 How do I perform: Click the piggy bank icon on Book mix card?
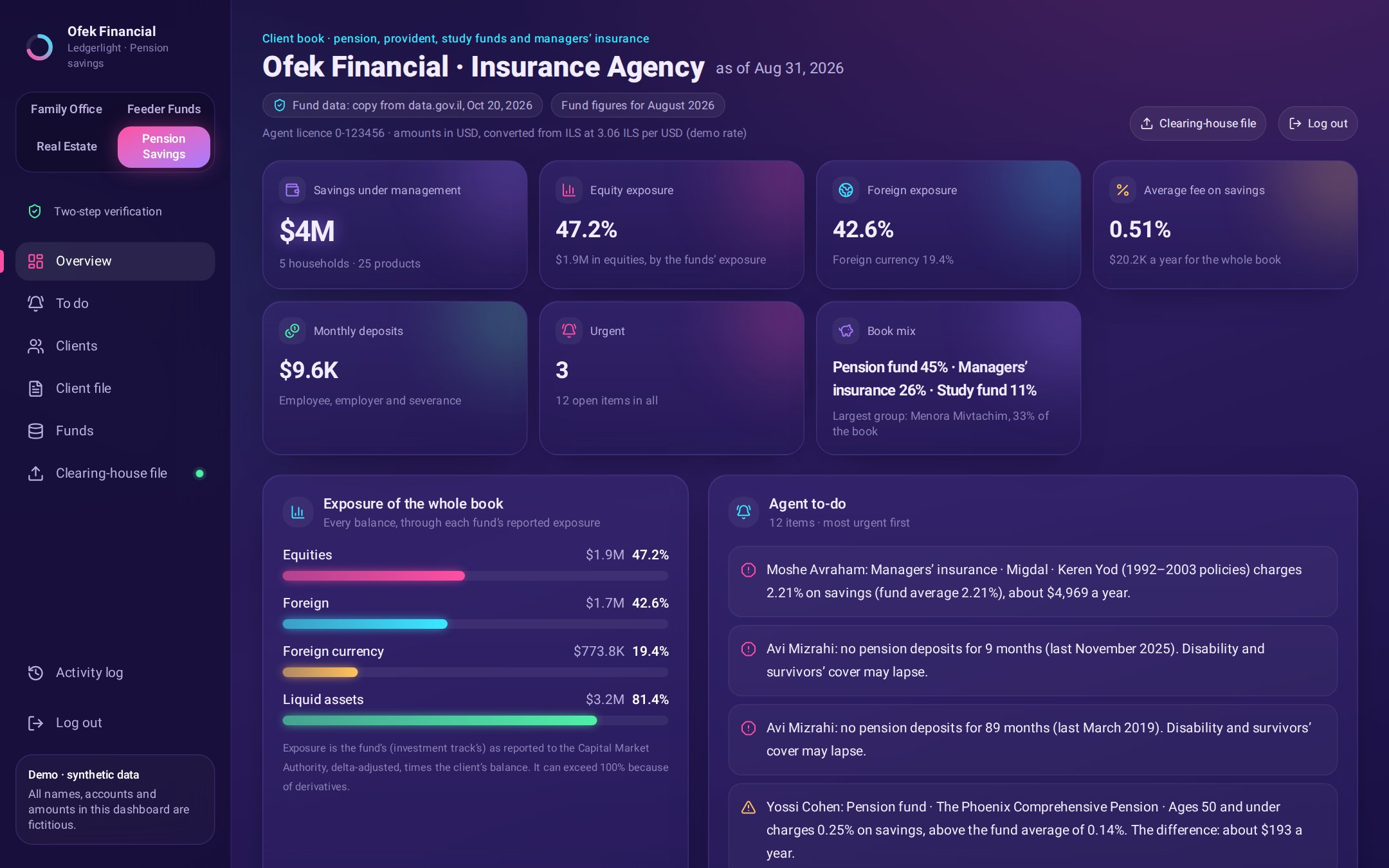tap(846, 330)
